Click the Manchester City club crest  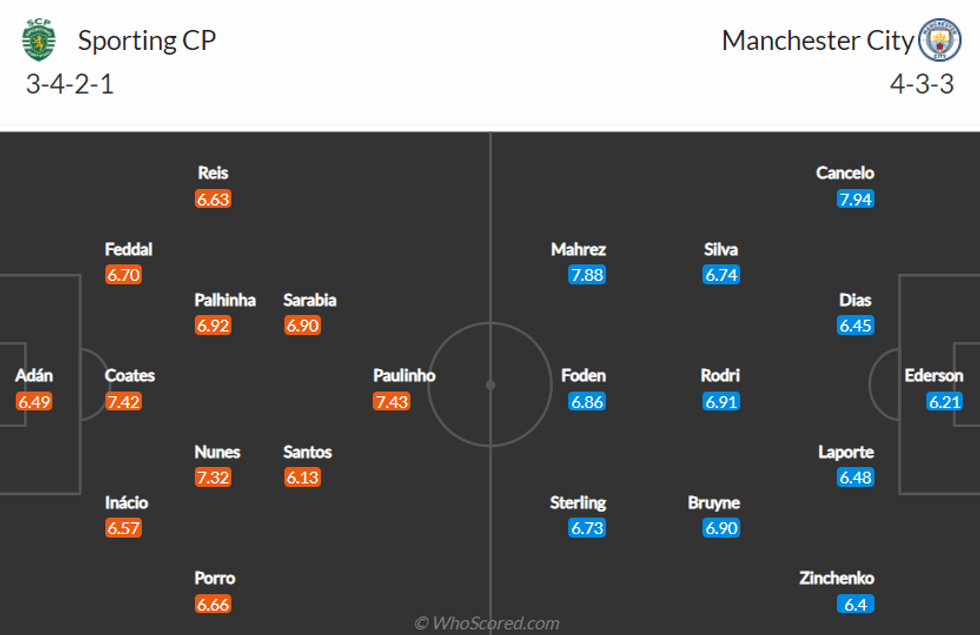939,40
